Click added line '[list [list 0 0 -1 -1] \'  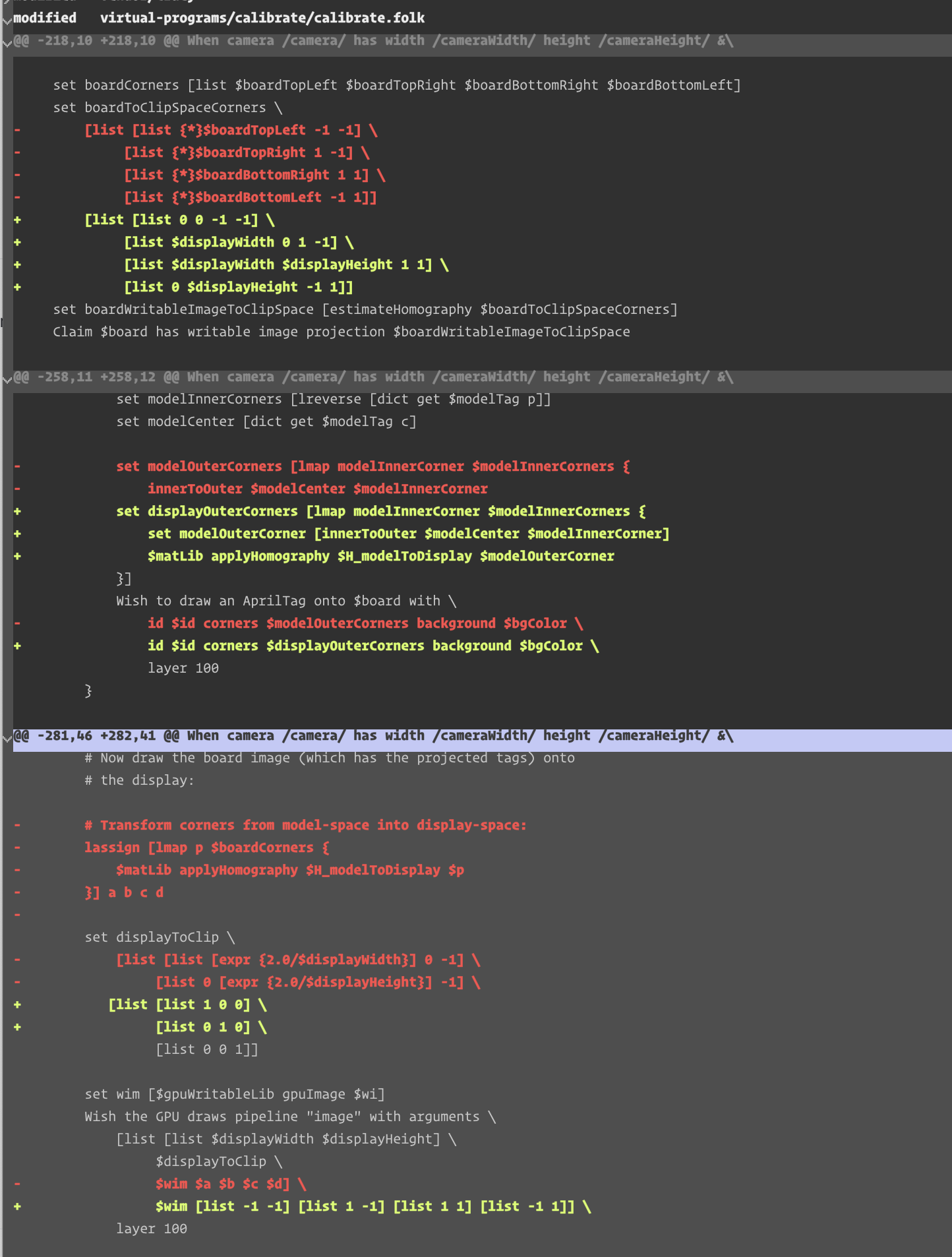click(179, 220)
